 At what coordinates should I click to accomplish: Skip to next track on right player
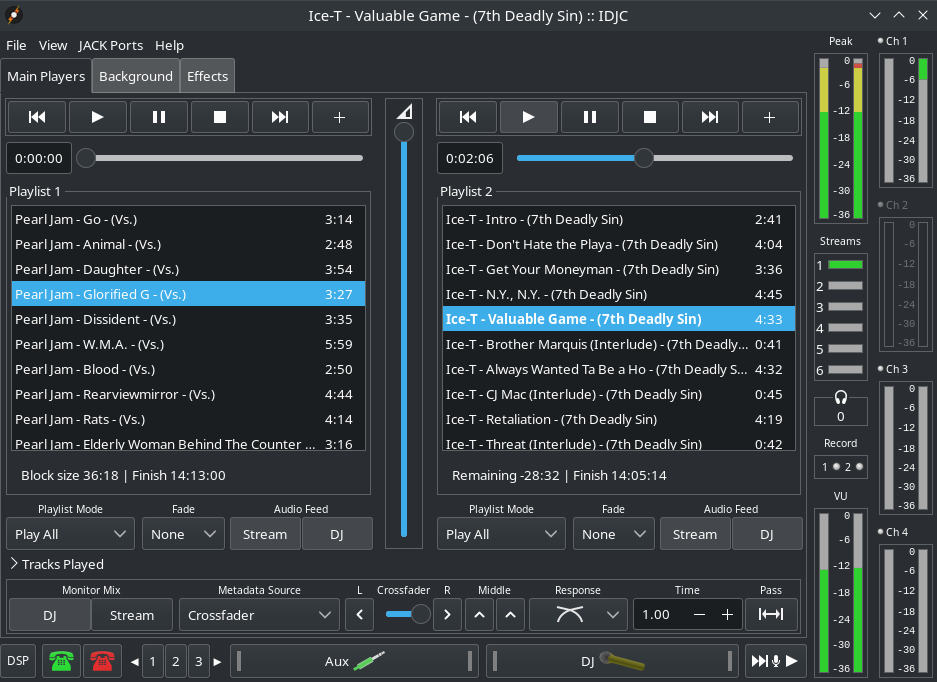[710, 117]
